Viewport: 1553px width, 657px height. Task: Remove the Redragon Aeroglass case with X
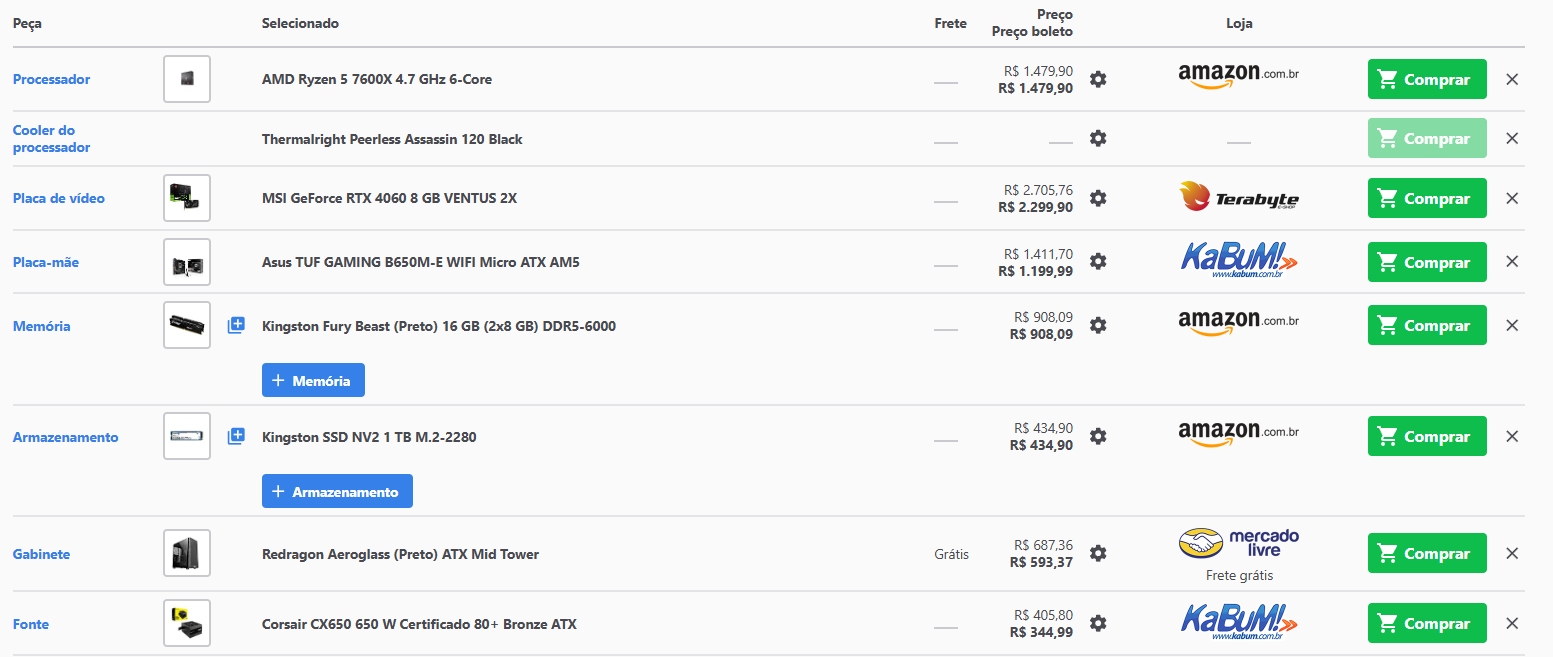[1512, 553]
